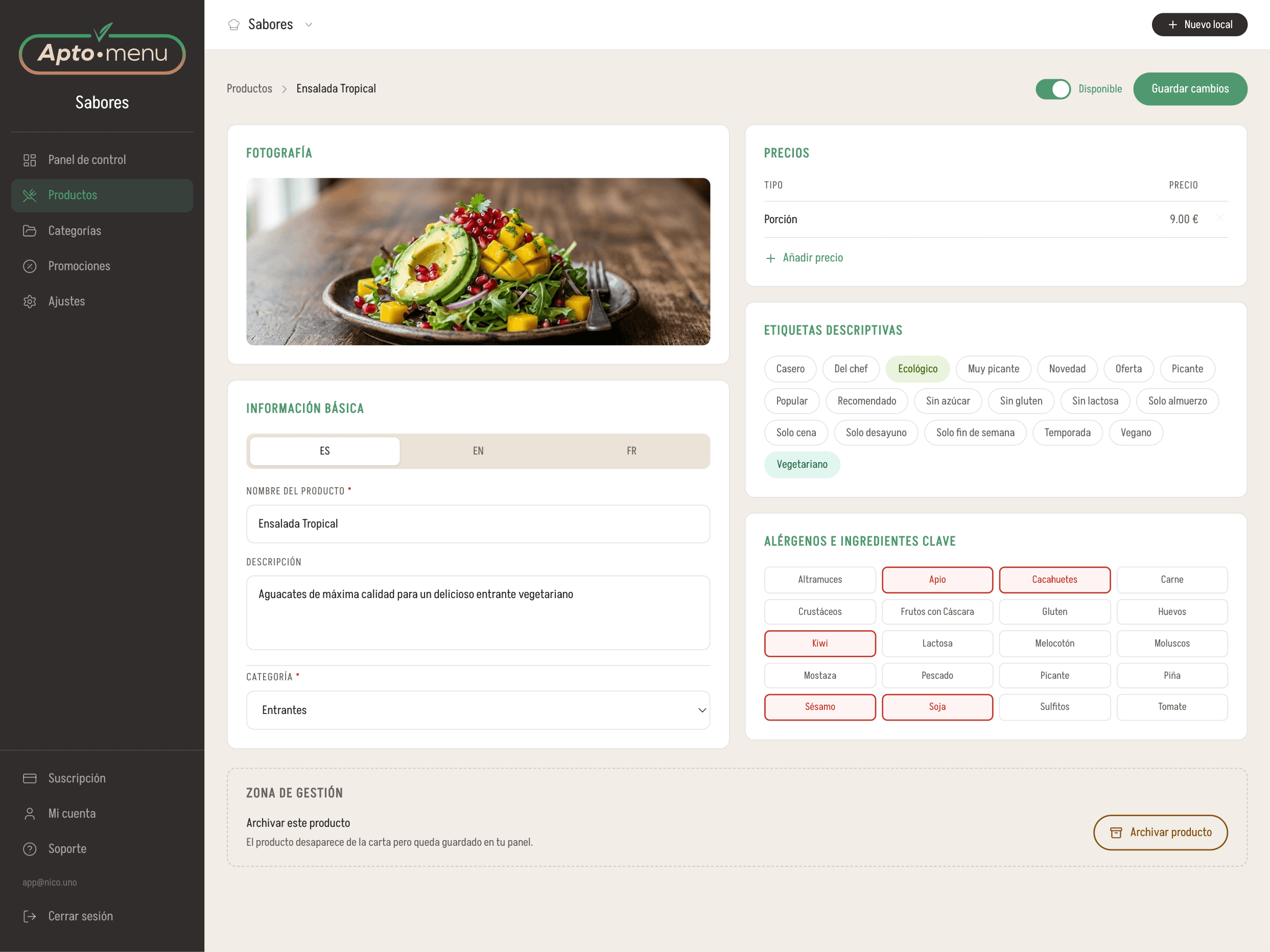Switch to the FR language tab

coord(631,451)
